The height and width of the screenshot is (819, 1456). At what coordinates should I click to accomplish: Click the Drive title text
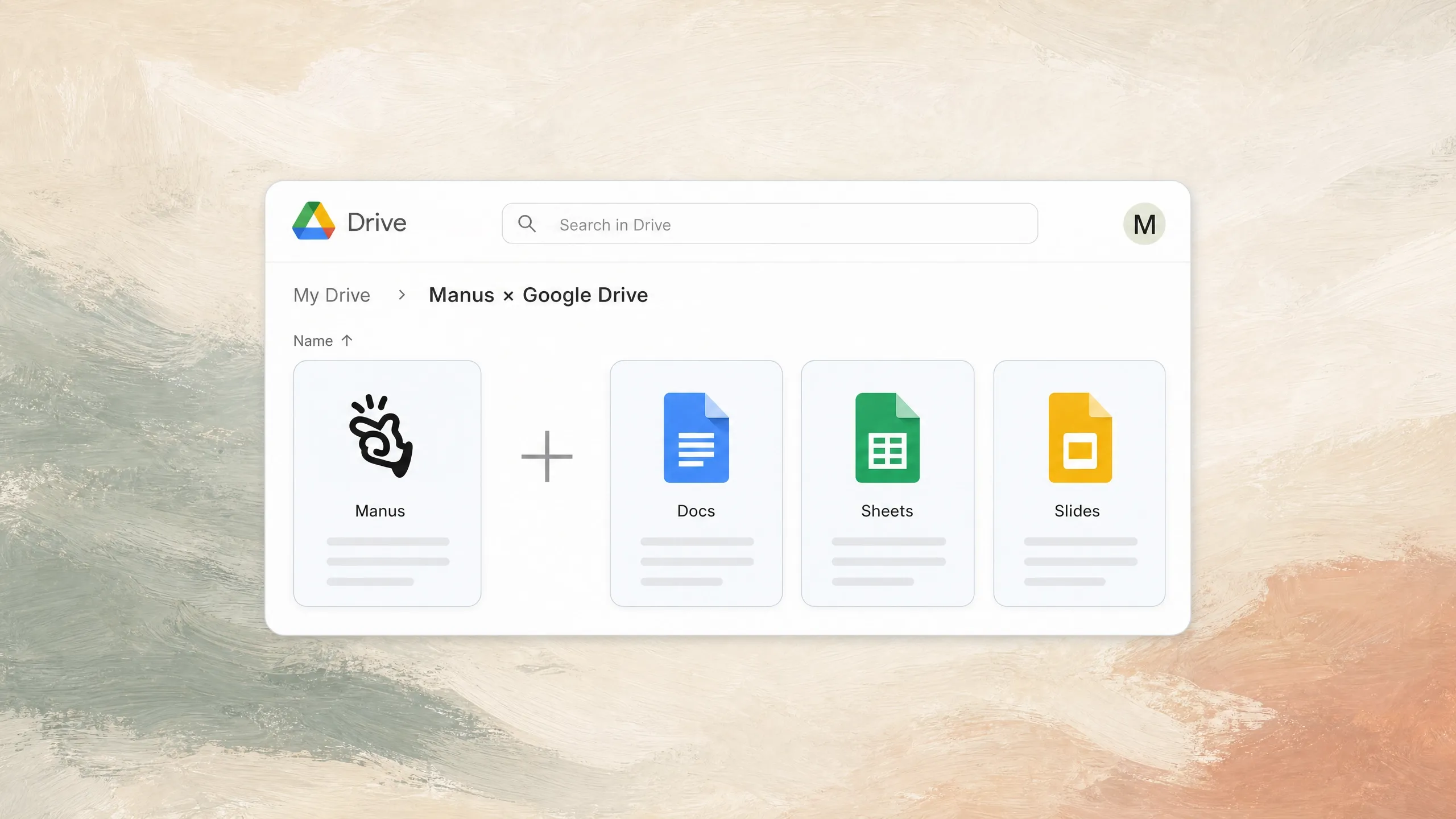click(377, 222)
